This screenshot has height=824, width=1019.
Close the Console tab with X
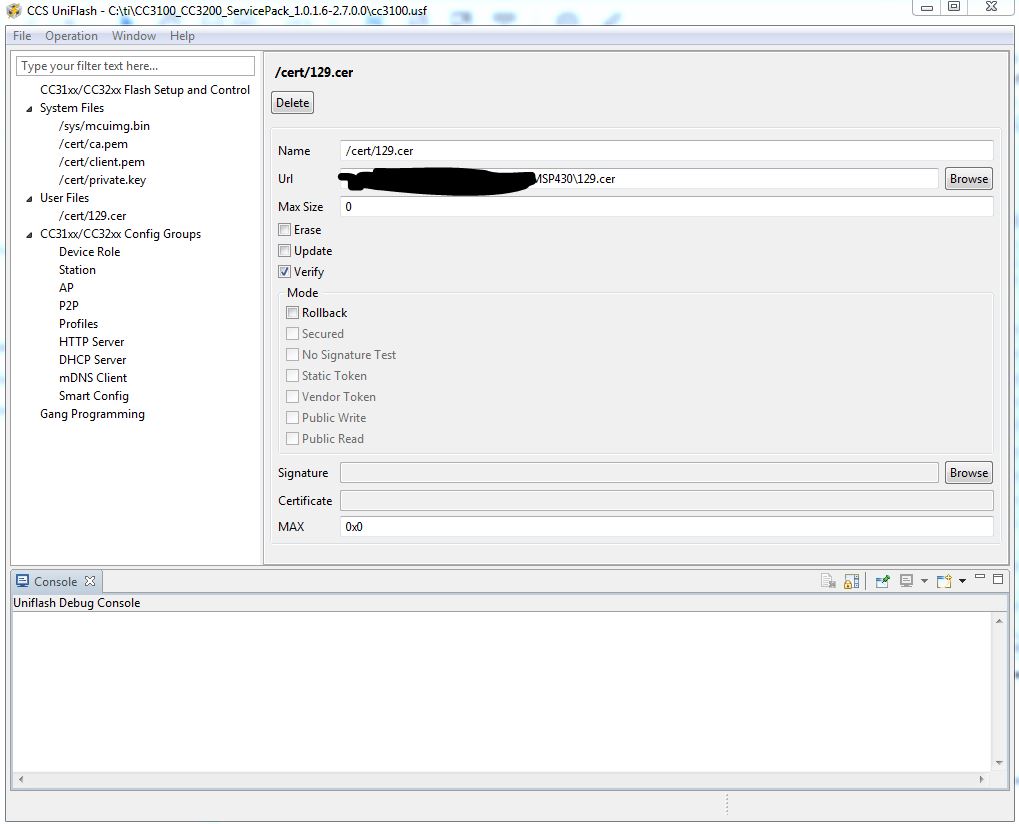90,581
